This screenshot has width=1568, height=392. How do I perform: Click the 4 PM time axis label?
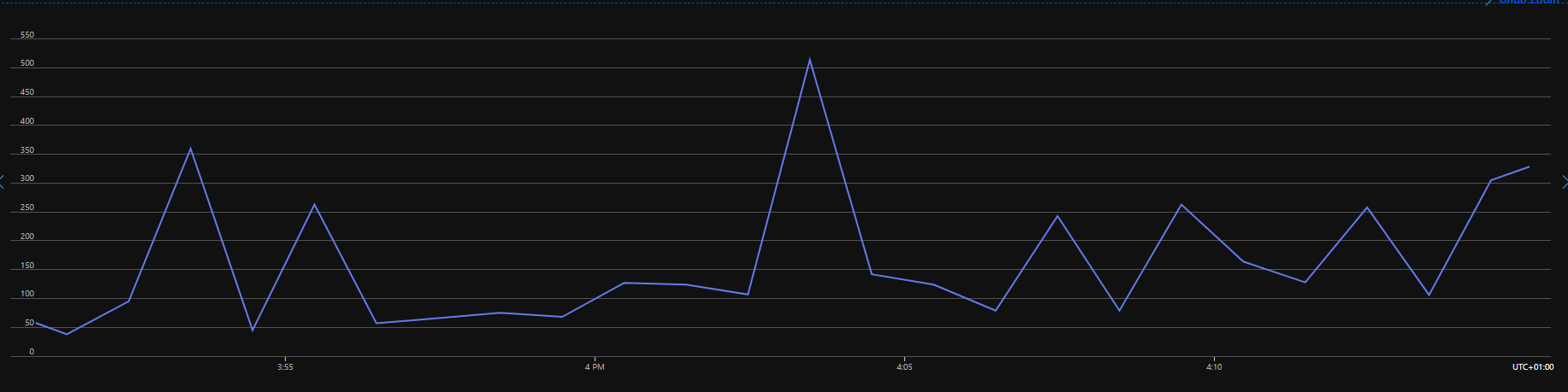click(595, 367)
